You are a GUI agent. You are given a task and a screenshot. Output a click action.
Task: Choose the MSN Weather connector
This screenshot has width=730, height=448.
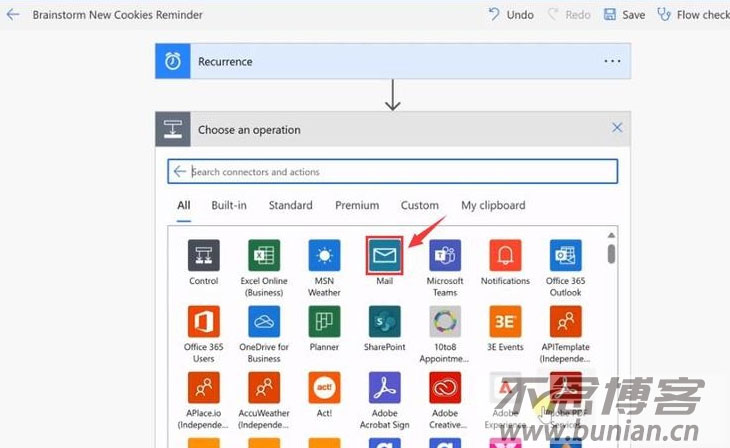(x=324, y=255)
